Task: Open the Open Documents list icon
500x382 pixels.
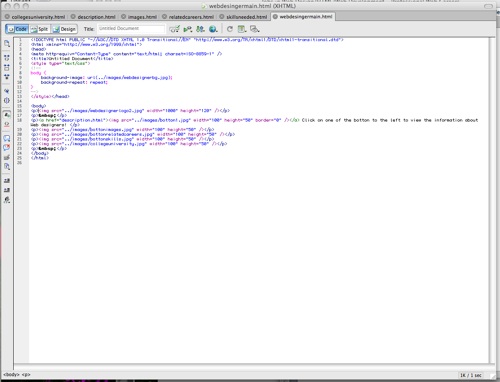Action: [x=7, y=44]
